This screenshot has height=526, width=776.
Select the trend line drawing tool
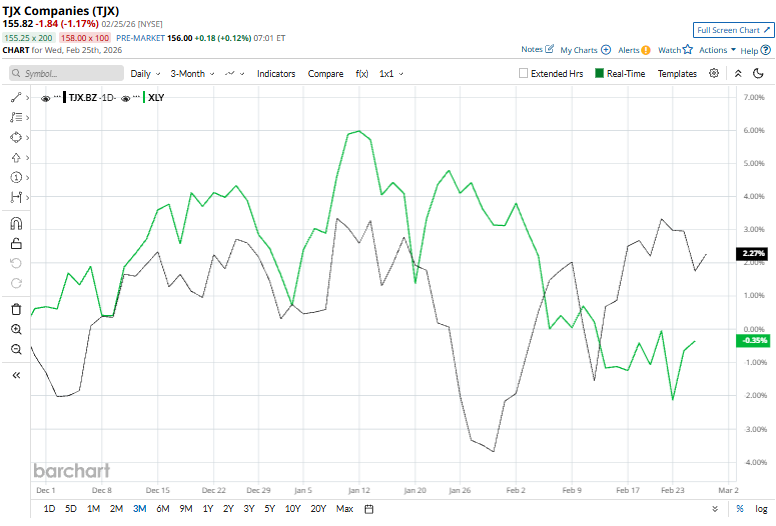[16, 97]
